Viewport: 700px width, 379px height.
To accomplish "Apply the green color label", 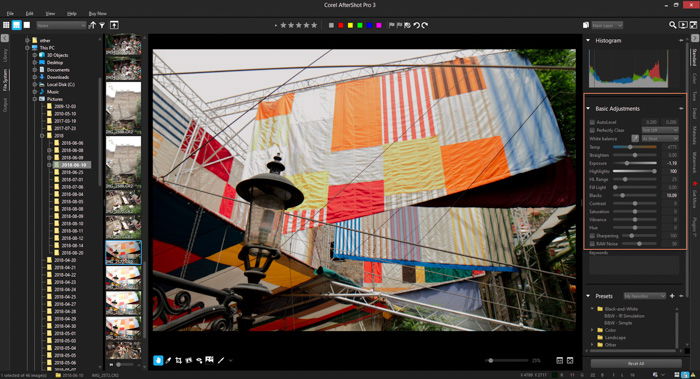I will click(x=360, y=25).
